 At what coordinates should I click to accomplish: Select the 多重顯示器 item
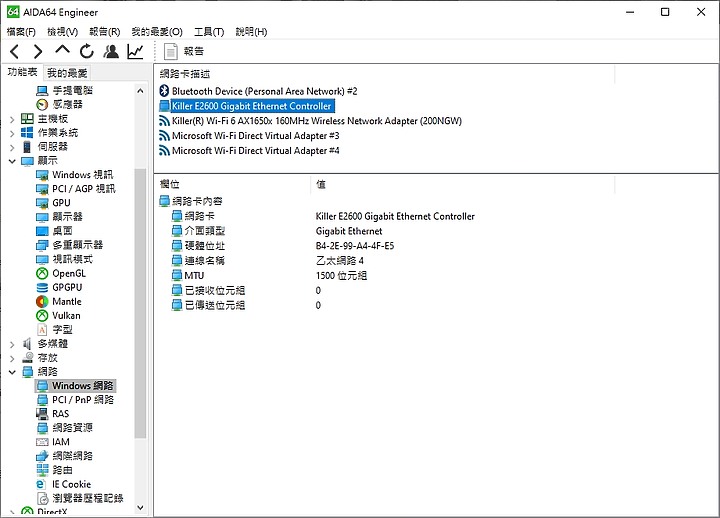(x=70, y=245)
